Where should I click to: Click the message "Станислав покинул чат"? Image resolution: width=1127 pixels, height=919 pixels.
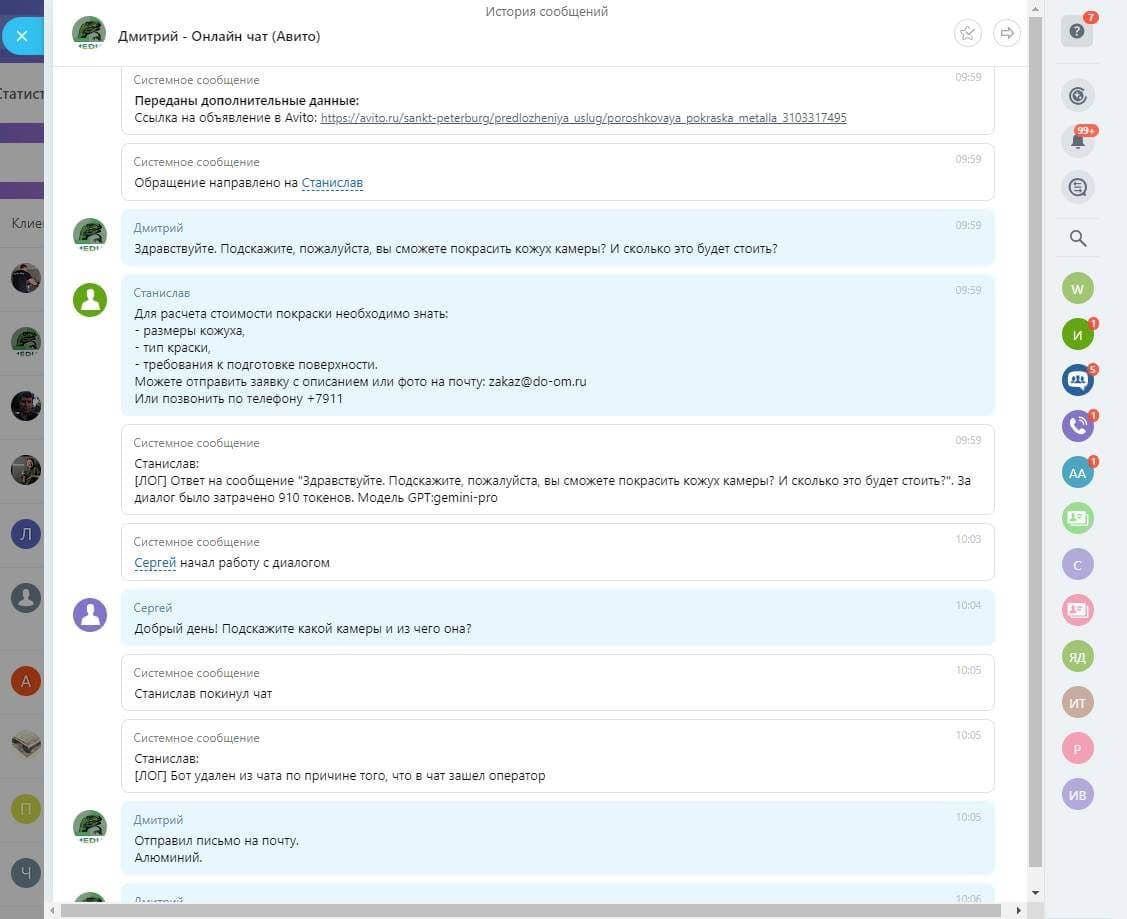click(x=203, y=694)
